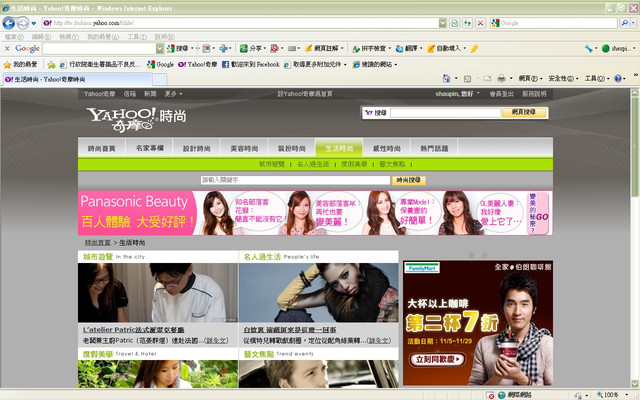The image size is (640, 400).
Task: Open recent pages dropdown beside Forward button
Action: pyautogui.click(x=34, y=23)
